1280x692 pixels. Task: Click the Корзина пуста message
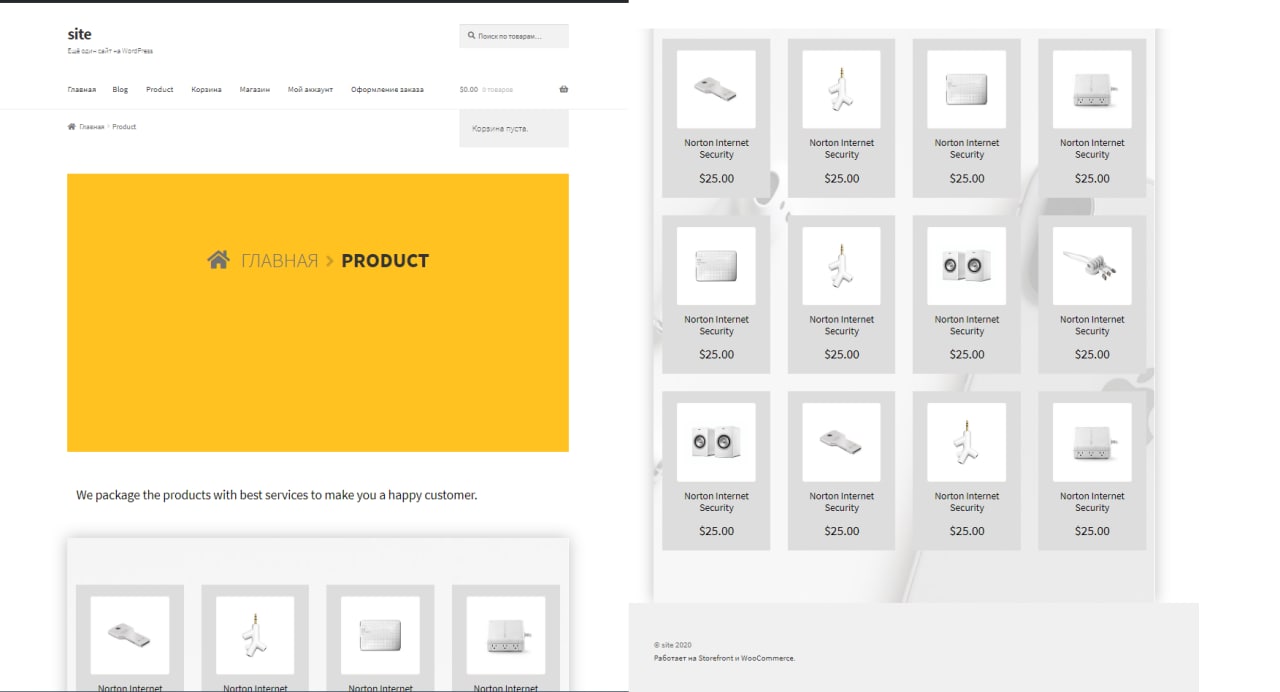(x=500, y=128)
